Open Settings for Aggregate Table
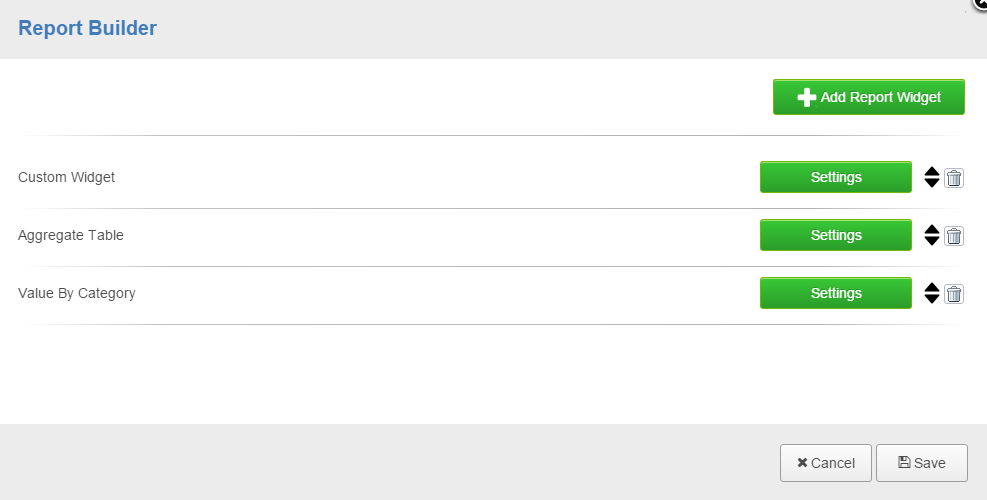987x500 pixels. [x=836, y=235]
